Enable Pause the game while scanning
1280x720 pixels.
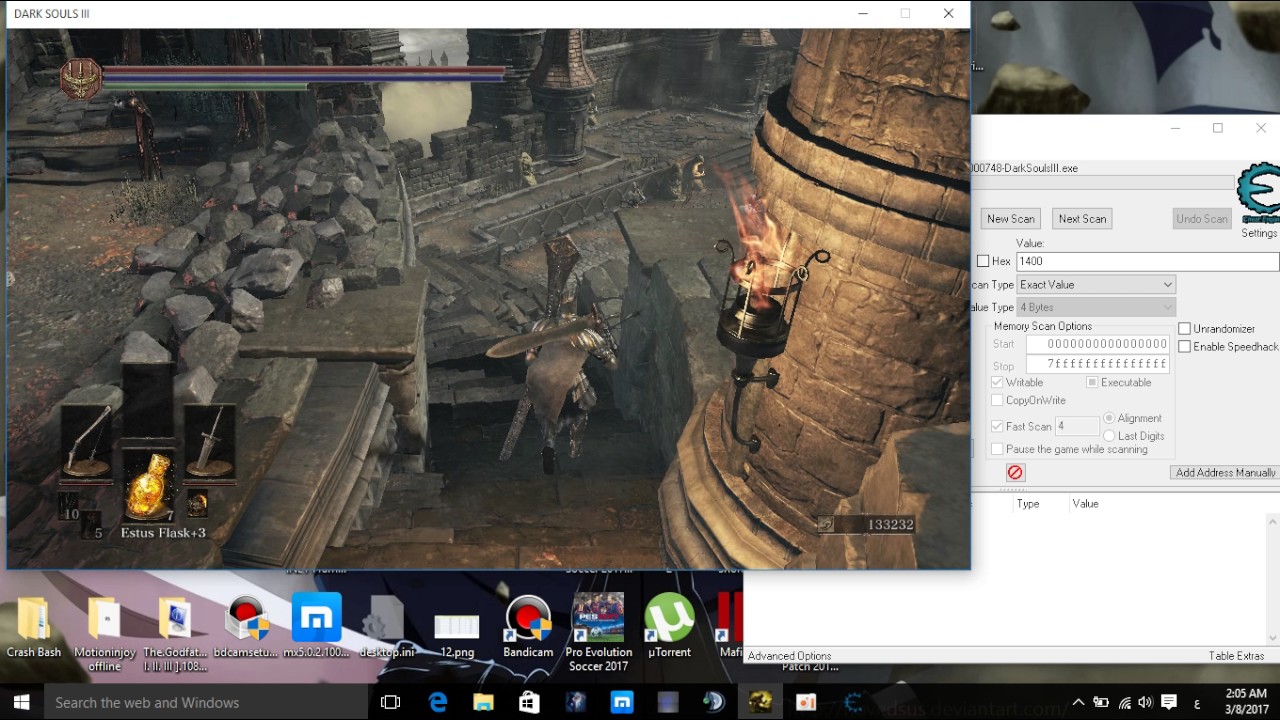point(997,449)
